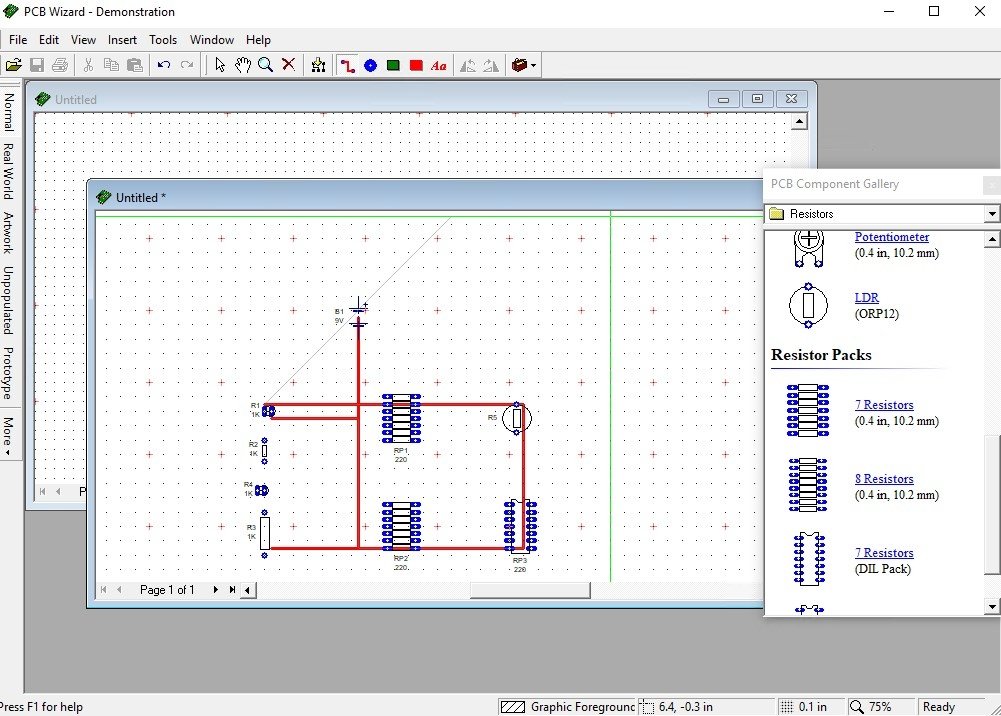Open the Window menu

click(x=212, y=40)
